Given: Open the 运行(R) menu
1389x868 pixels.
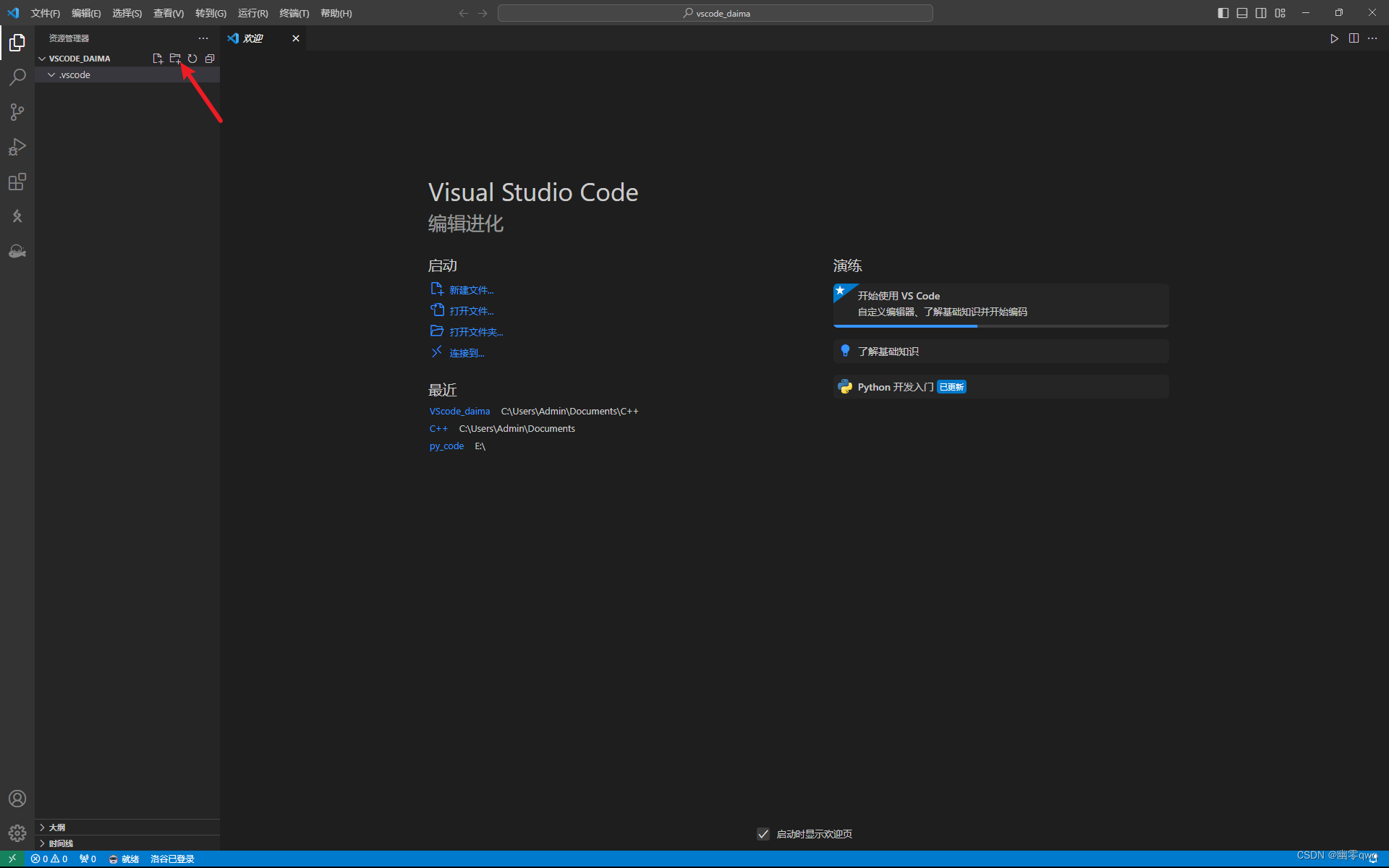Looking at the screenshot, I should (x=252, y=13).
